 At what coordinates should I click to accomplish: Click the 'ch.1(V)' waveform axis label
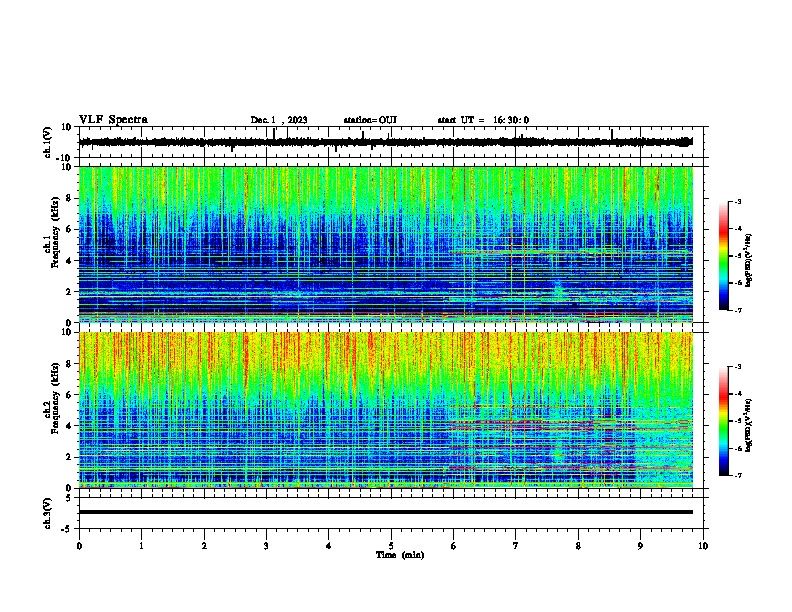point(48,142)
